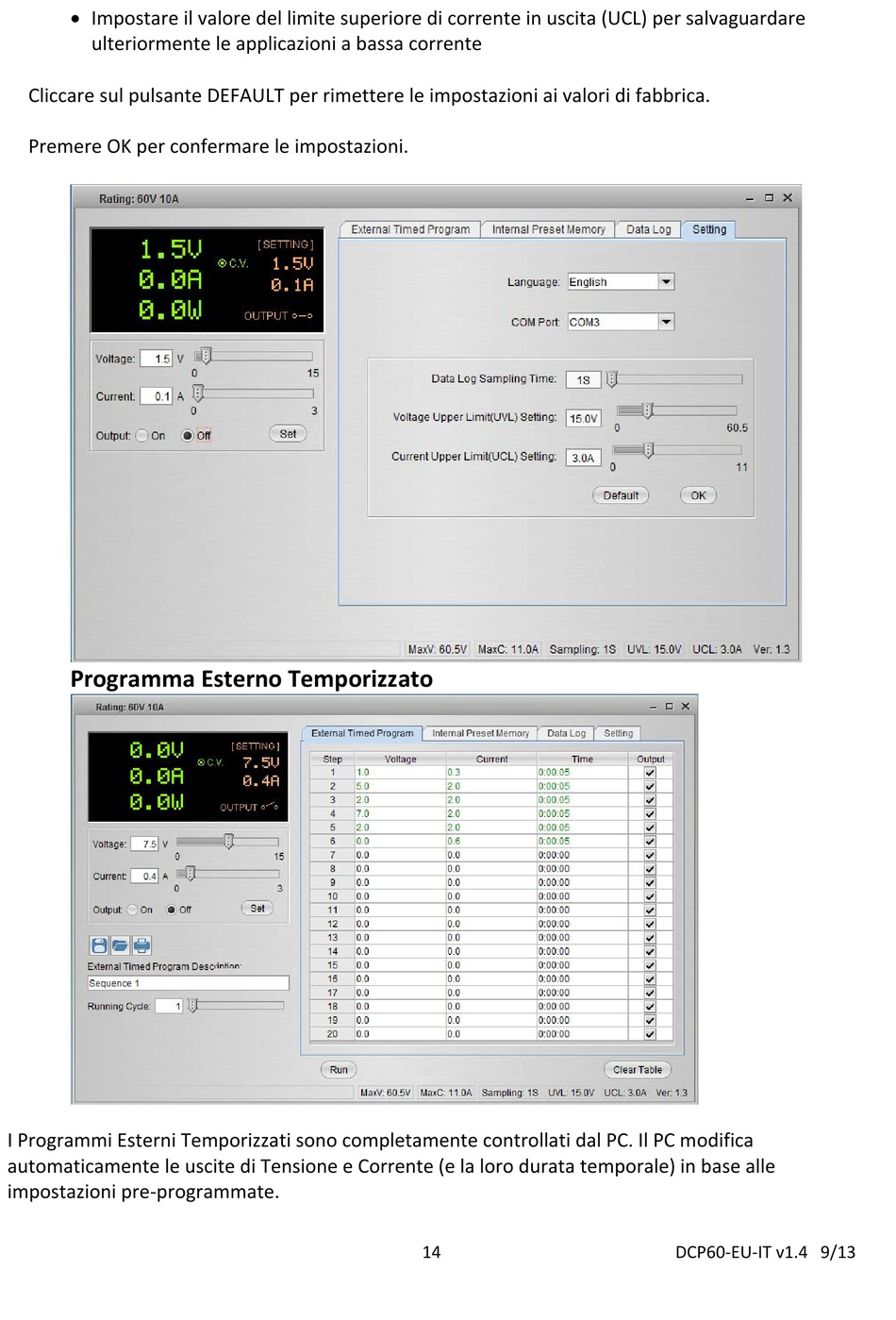The height and width of the screenshot is (1320, 896).
Task: Start the program with the Run button
Action: point(339,1069)
